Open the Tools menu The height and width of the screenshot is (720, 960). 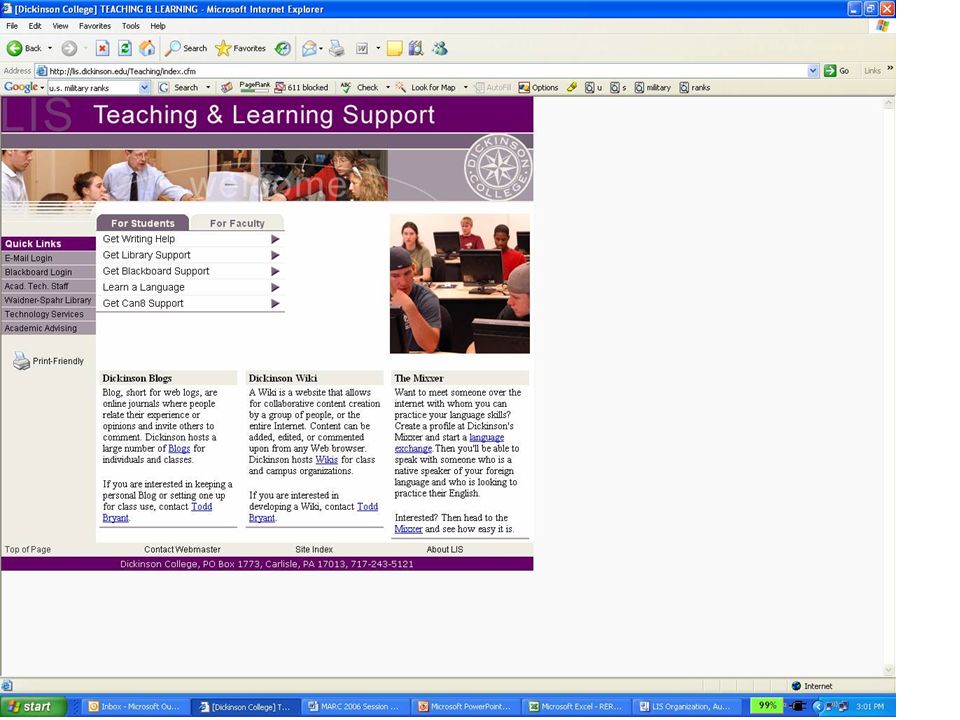(x=130, y=26)
